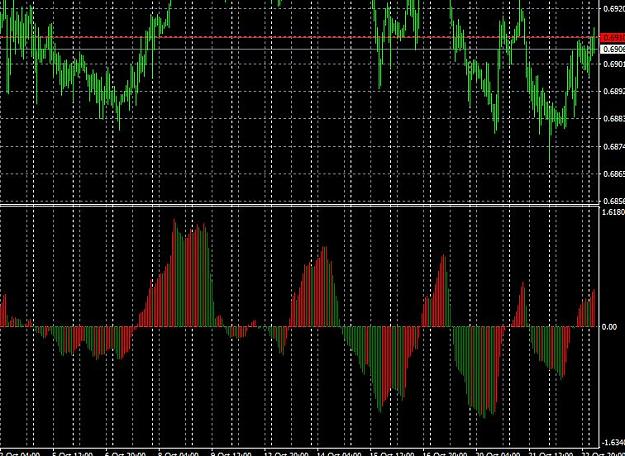Click the 0.6865 price axis label
Viewport: 625px width, 456px height.
coord(614,174)
